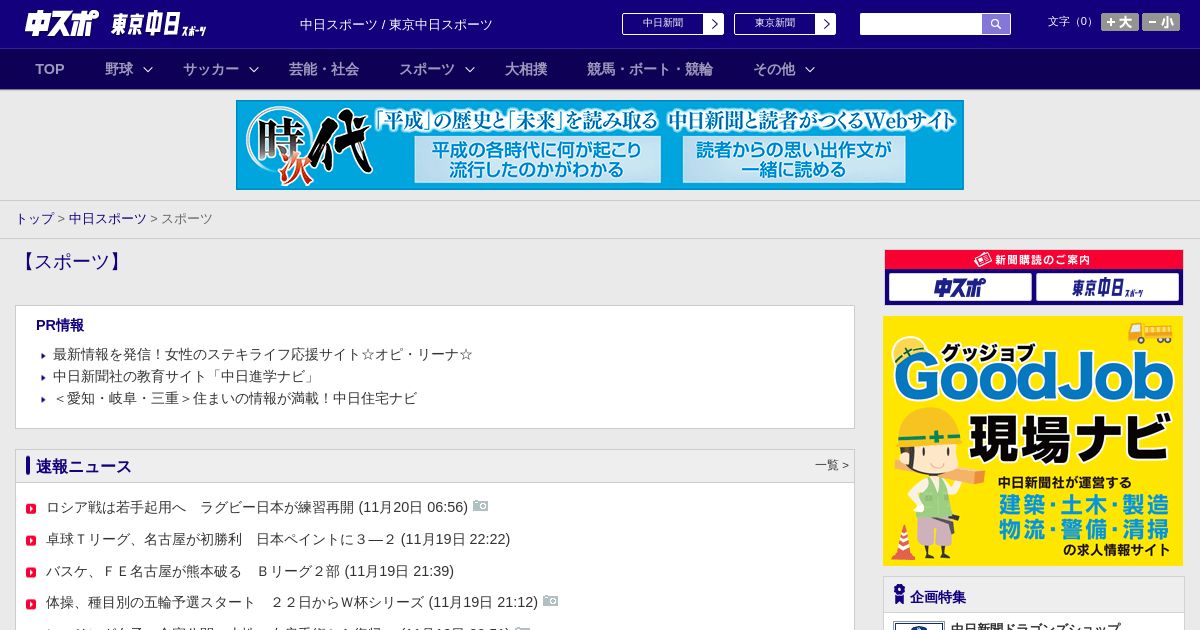Screen dimensions: 1200x630
Task: Open the ロシア戦は若手起用へ rugby article
Action: (257, 507)
